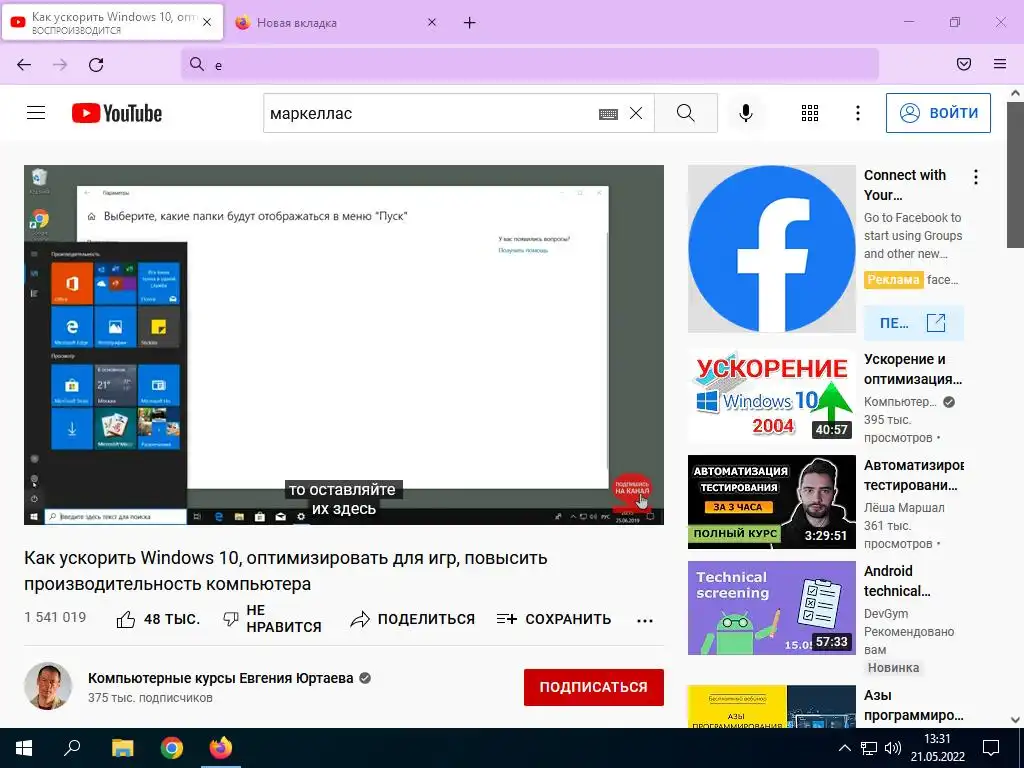Click ПОДЕЛИТЬСЯ to share the video
Viewport: 1024px width, 768px height.
pos(413,619)
